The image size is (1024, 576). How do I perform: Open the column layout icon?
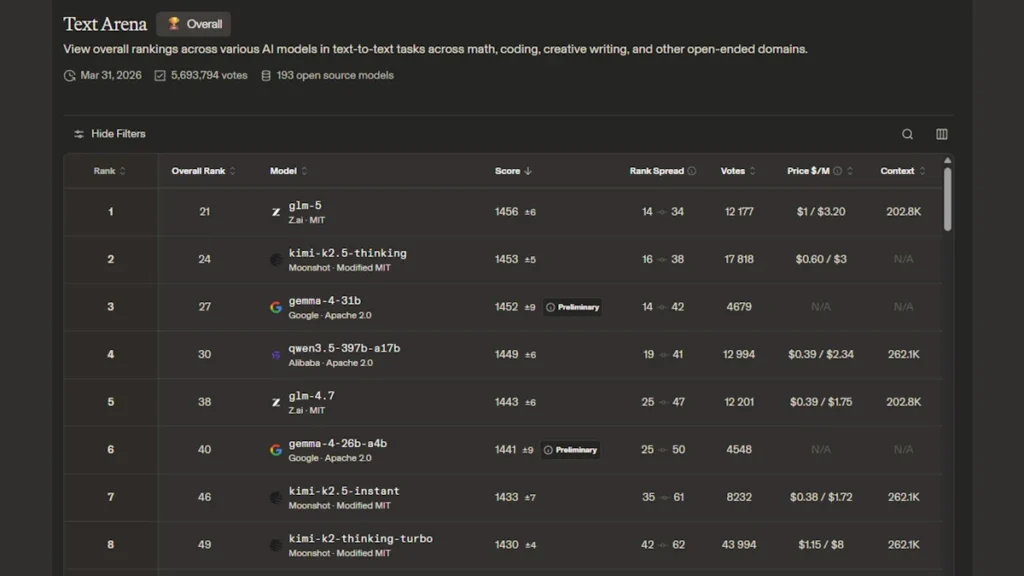pyautogui.click(x=942, y=135)
